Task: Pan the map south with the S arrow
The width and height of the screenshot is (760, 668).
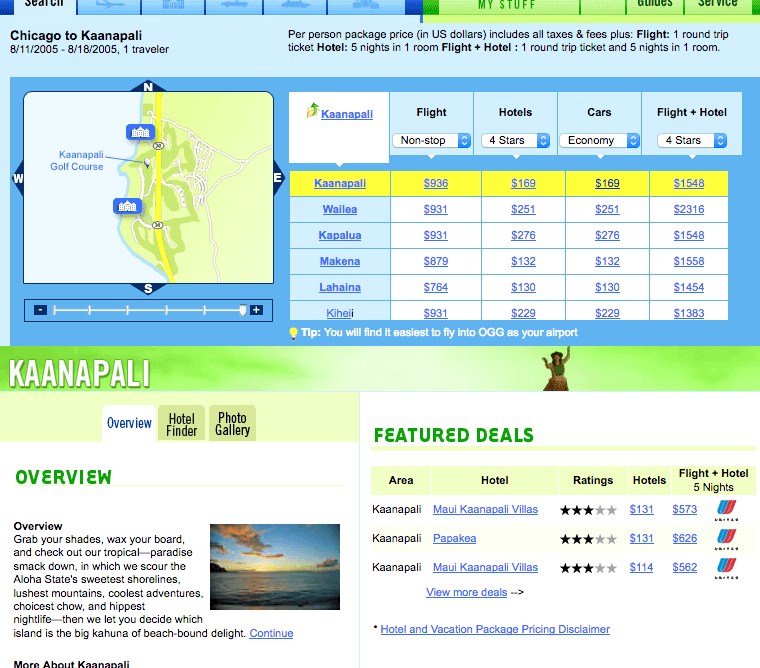Action: coord(148,289)
